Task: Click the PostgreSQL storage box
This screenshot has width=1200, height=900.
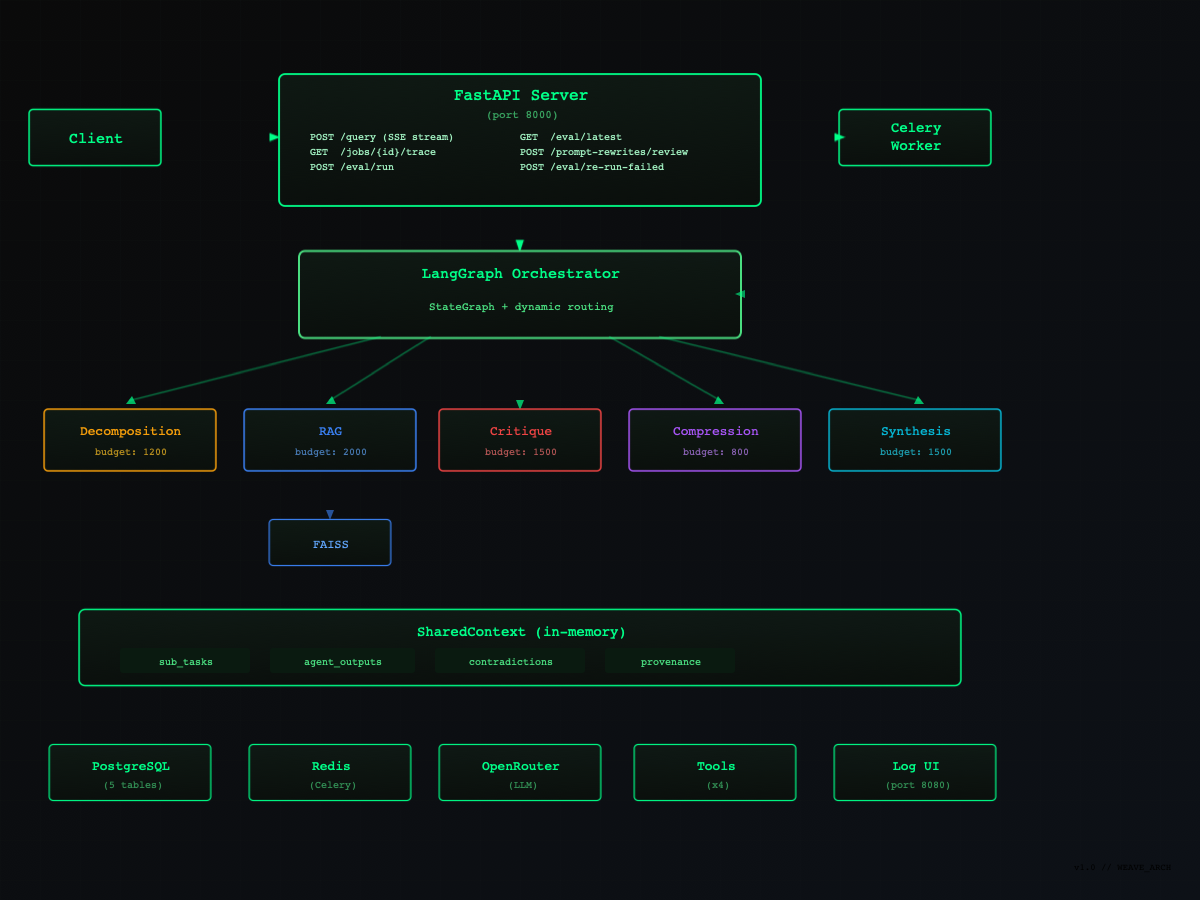Action: [x=130, y=773]
